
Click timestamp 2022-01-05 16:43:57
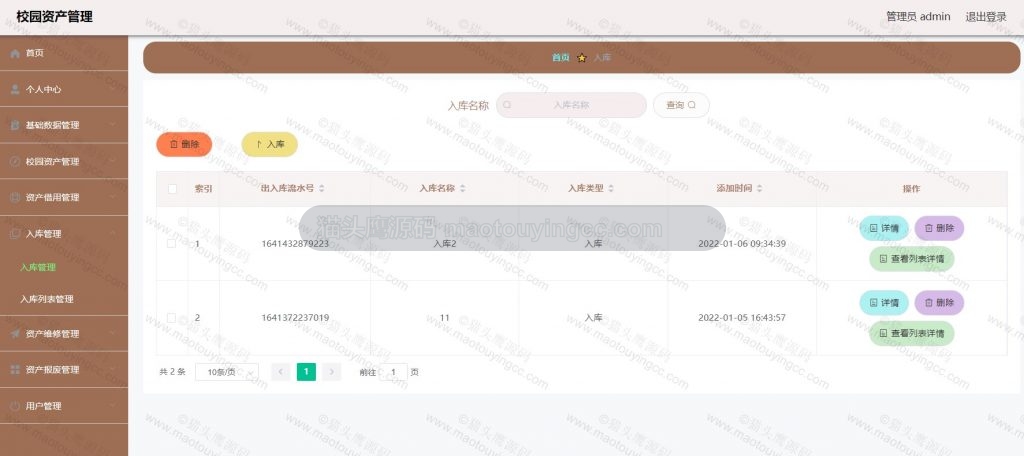(x=742, y=318)
